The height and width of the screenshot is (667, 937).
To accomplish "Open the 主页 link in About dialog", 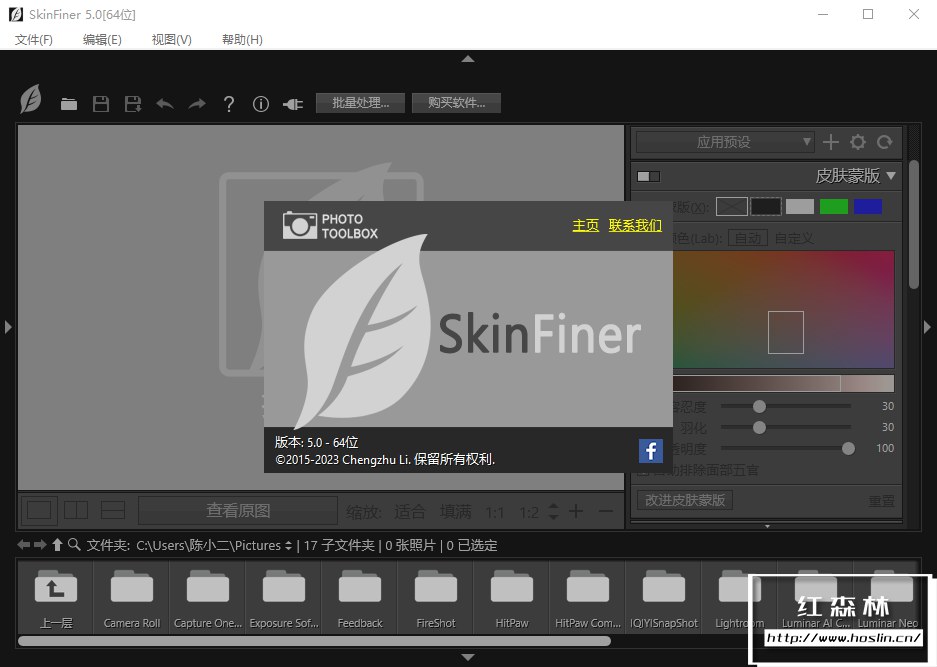I will pyautogui.click(x=586, y=225).
